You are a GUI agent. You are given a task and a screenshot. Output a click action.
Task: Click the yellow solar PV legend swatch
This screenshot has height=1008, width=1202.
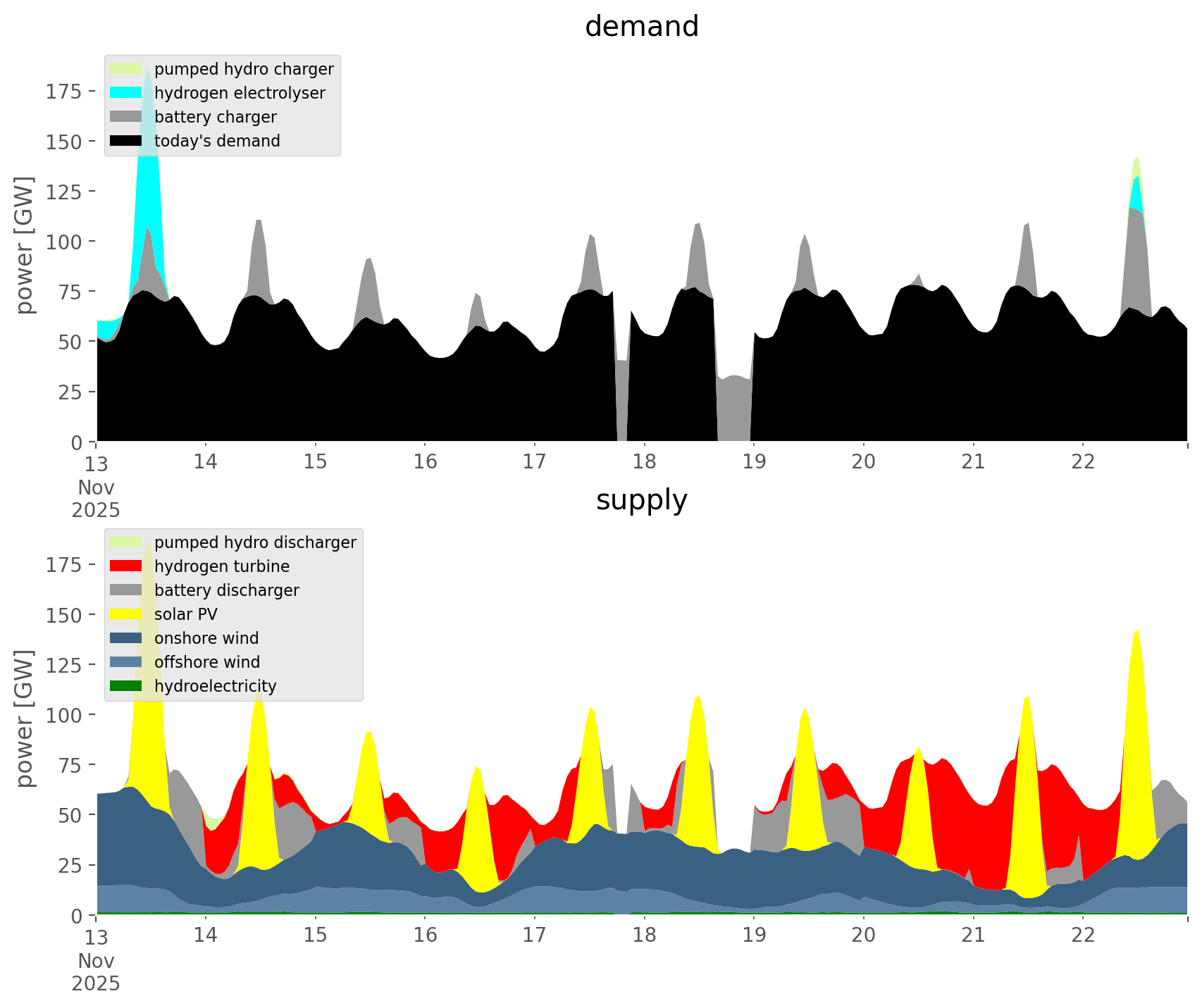point(126,614)
